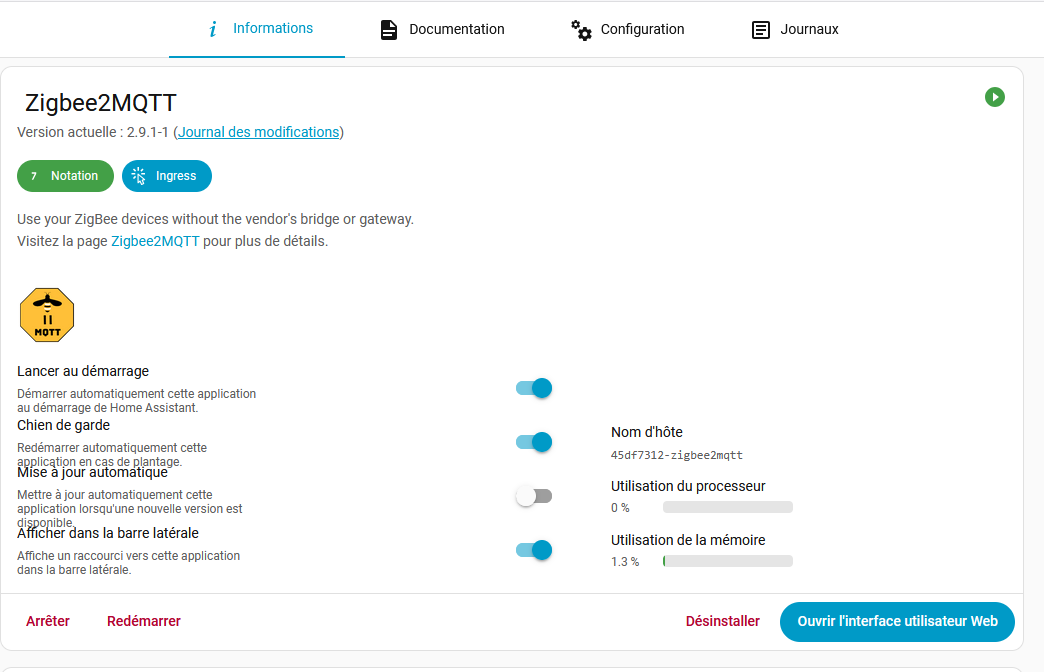
Task: Click Ouvrir l'interface utilisateur Web button
Action: 897,621
